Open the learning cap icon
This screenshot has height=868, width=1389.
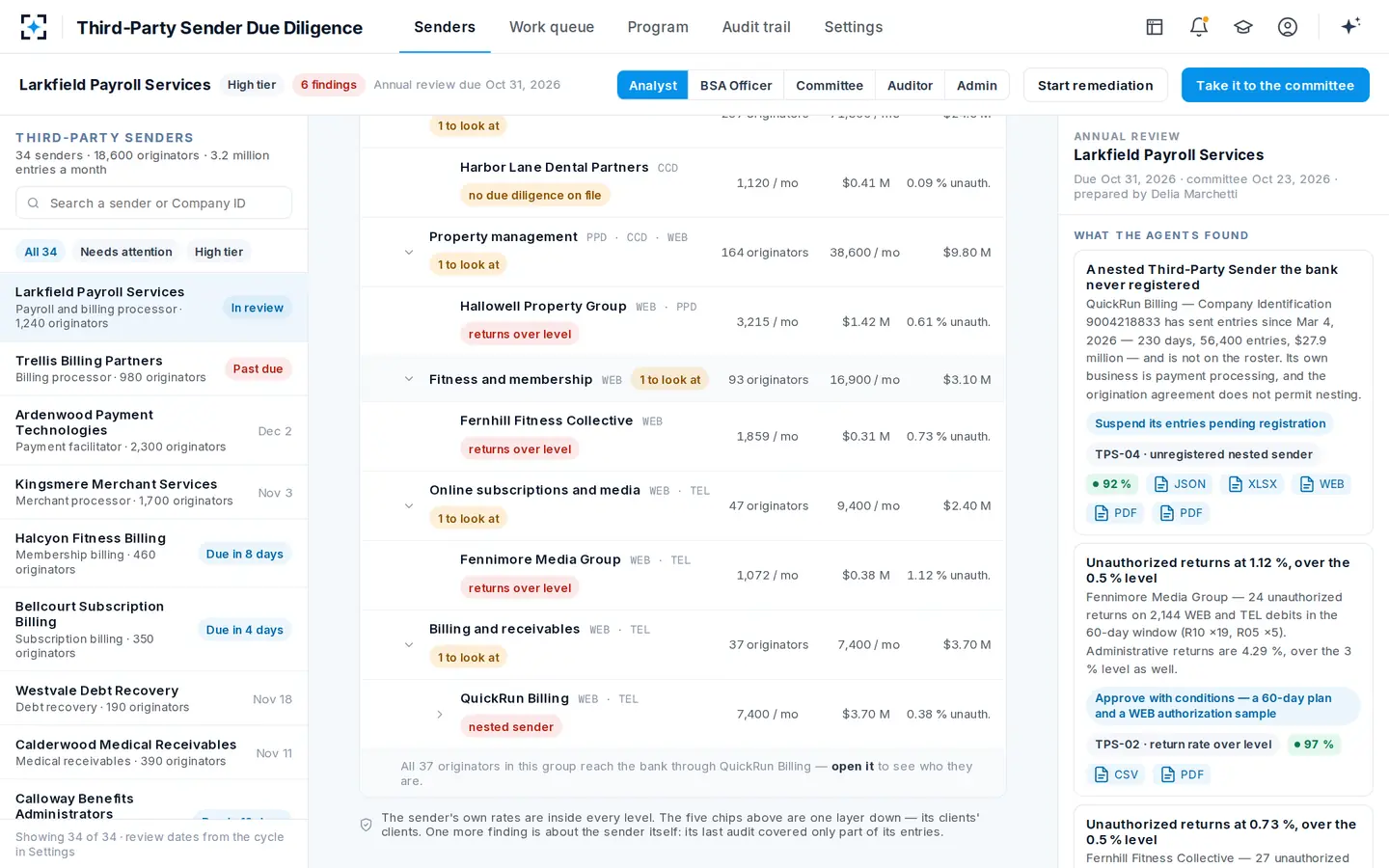click(x=1243, y=27)
